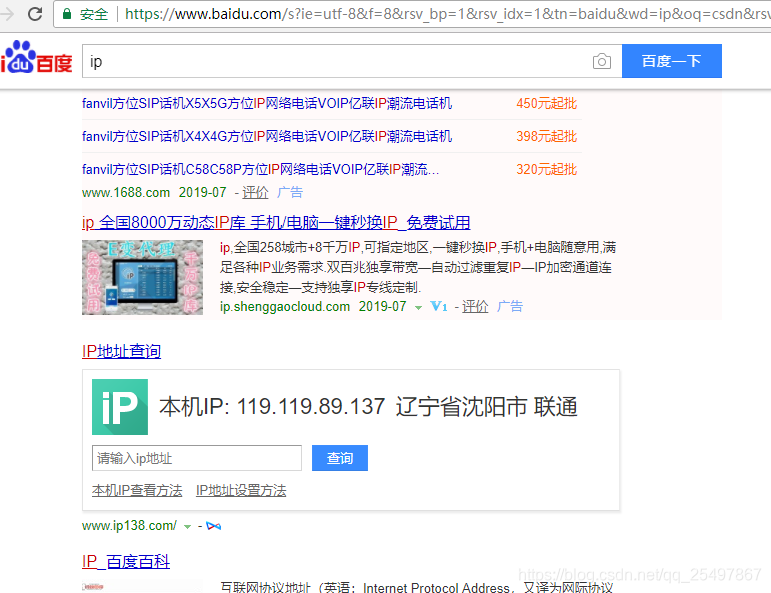
Task: Click the 320元起批 price text
Action: tap(546, 169)
